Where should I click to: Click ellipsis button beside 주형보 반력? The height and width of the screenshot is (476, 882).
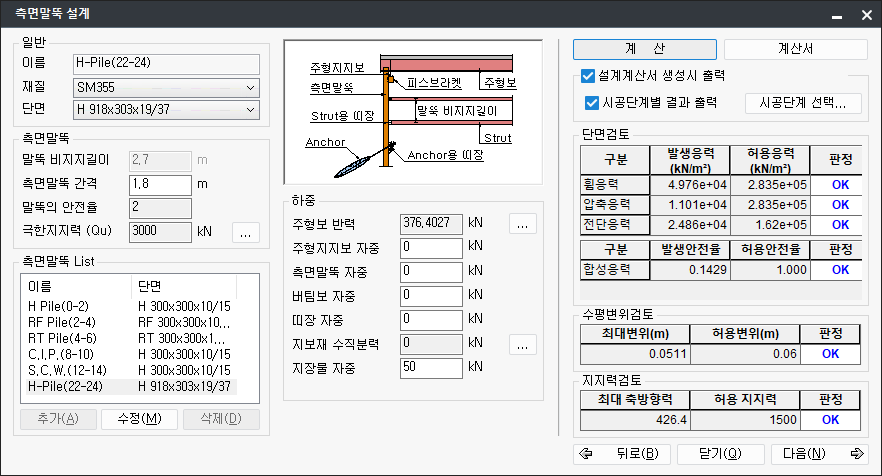[523, 223]
